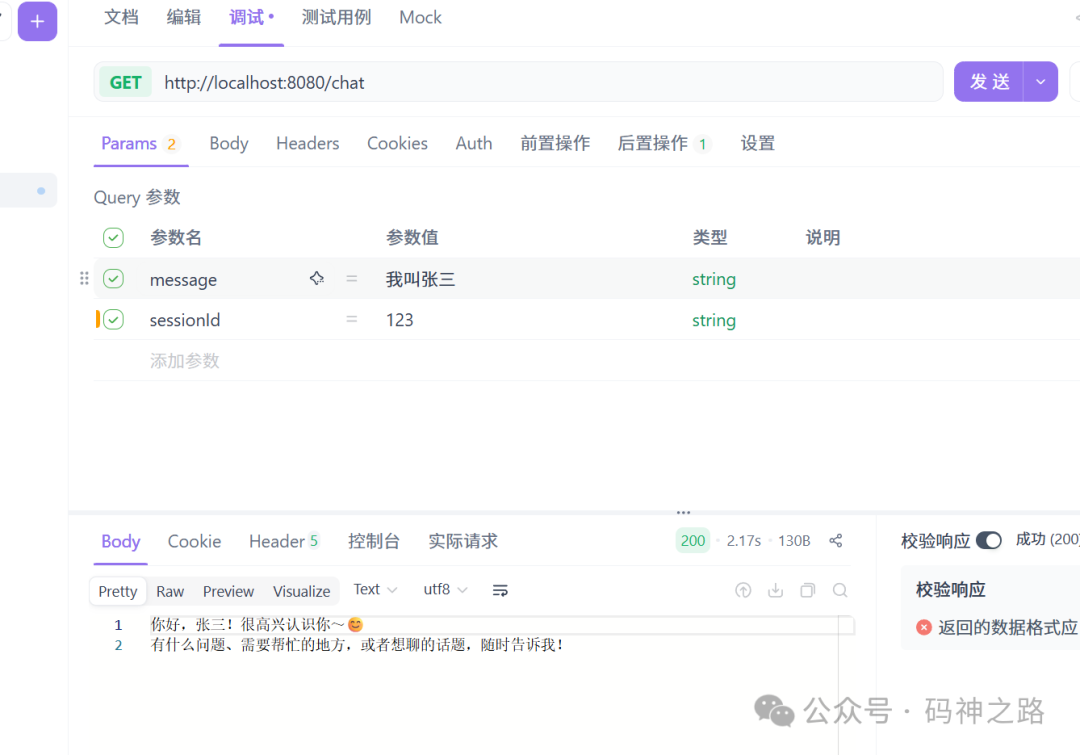Image resolution: width=1080 pixels, height=755 pixels.
Task: Download the response body
Action: click(775, 590)
